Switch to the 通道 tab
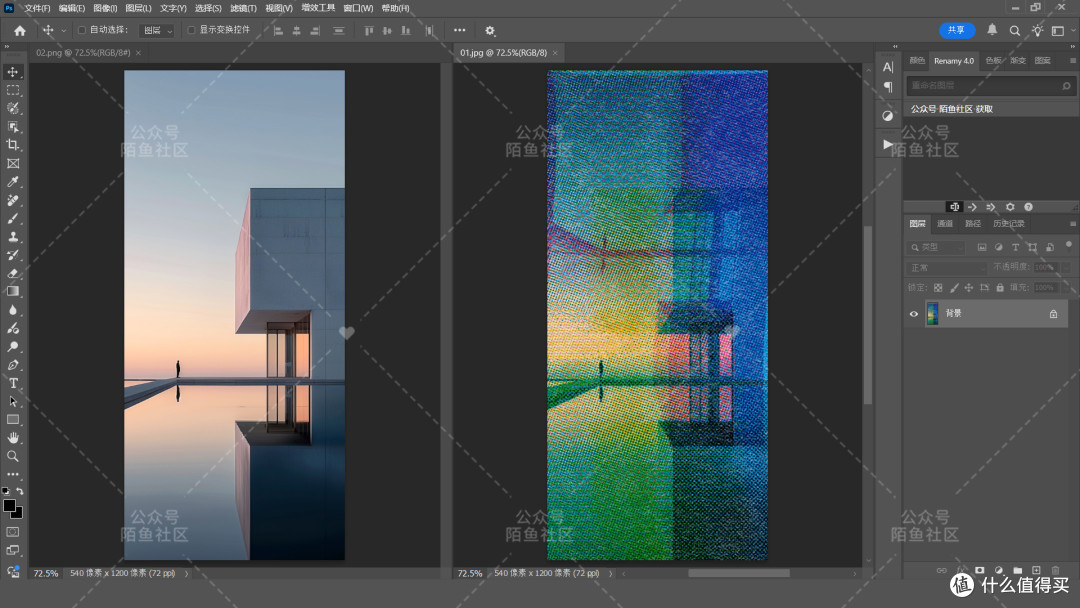Screen dimensions: 1080x608 click(945, 224)
